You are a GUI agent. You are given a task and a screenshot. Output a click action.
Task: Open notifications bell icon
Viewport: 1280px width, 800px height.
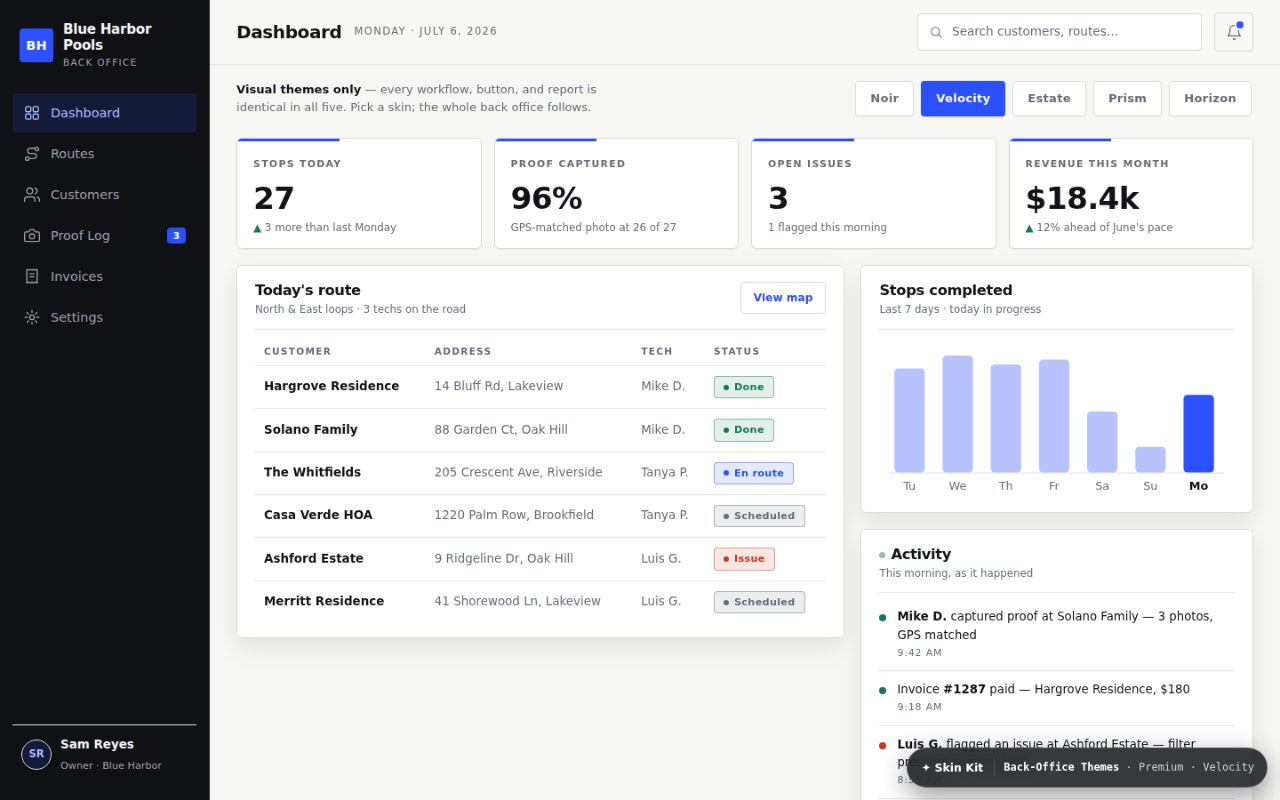coord(1233,32)
